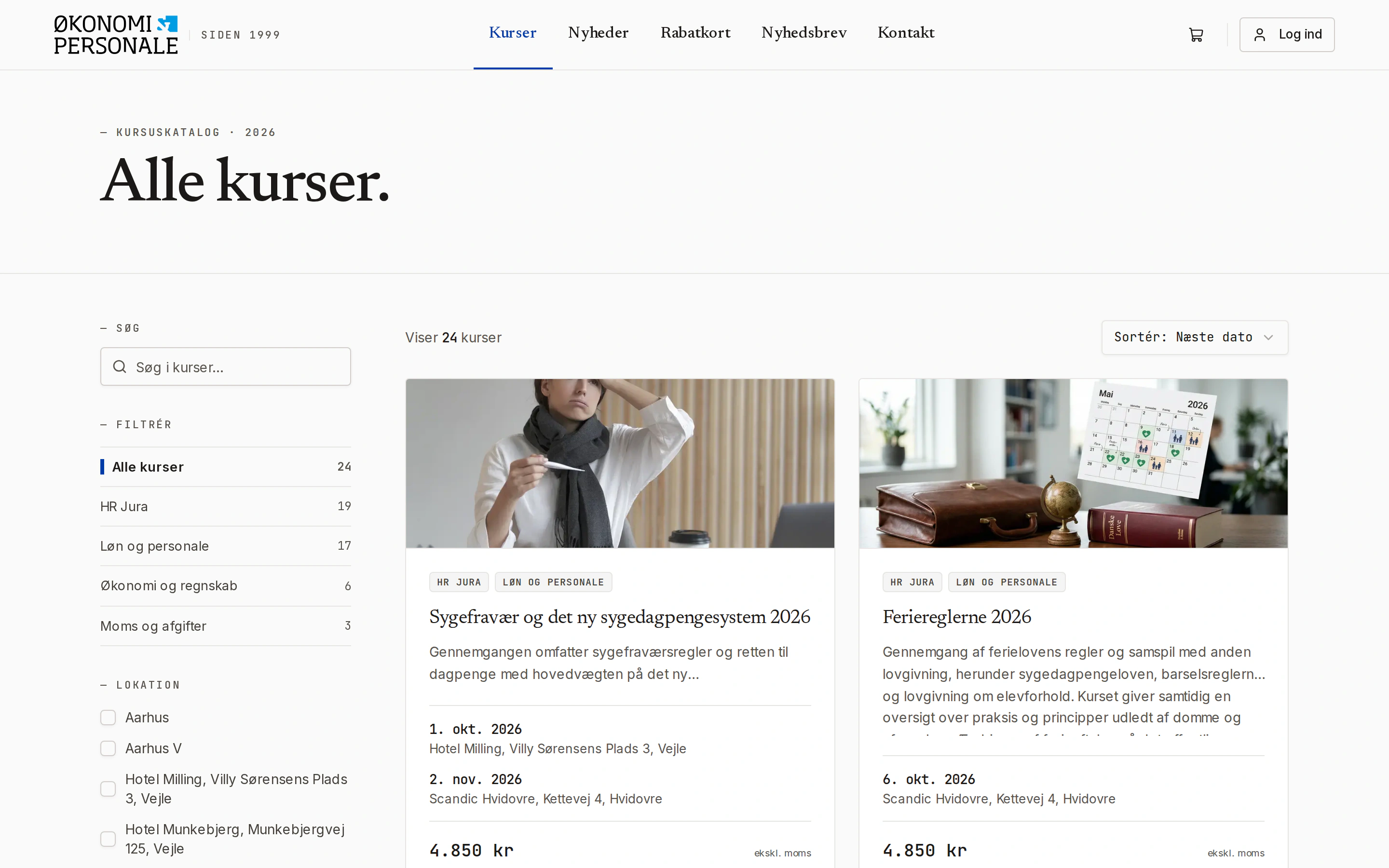Switch to the Nyheder menu item

(x=598, y=33)
